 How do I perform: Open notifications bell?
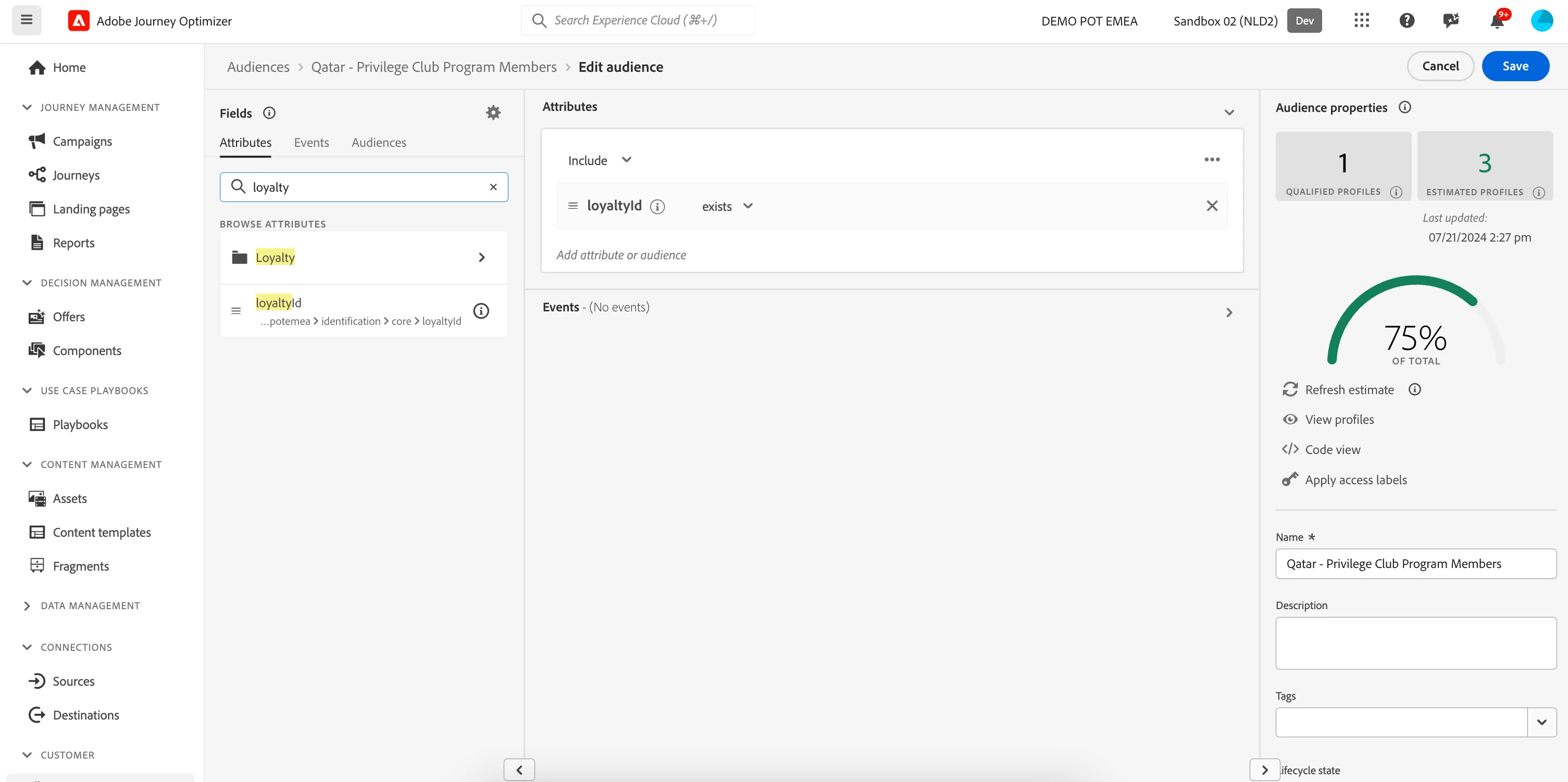pos(1497,21)
